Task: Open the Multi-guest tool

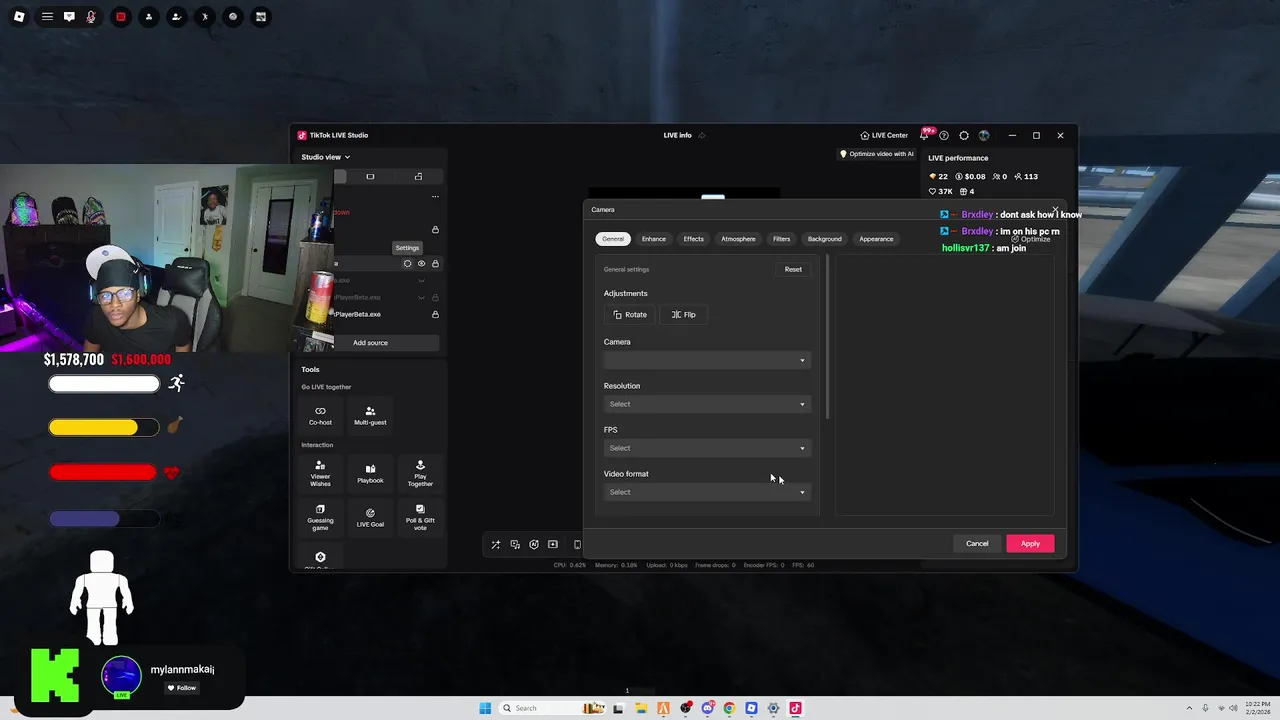Action: [370, 415]
